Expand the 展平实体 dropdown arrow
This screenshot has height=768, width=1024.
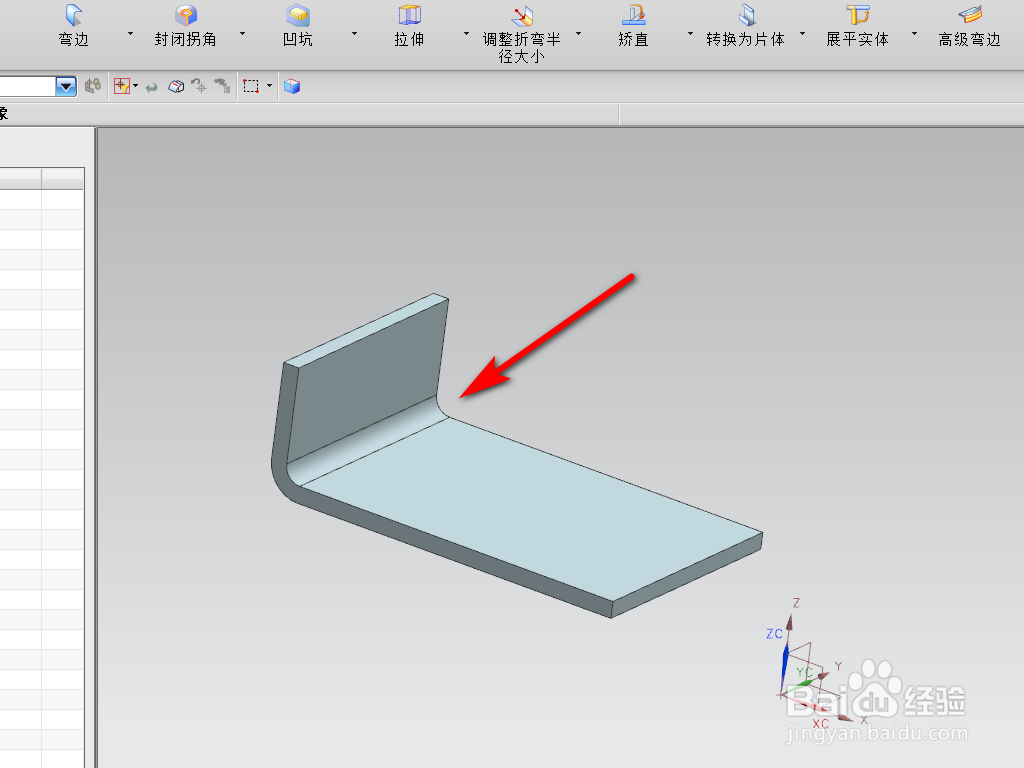pos(914,33)
